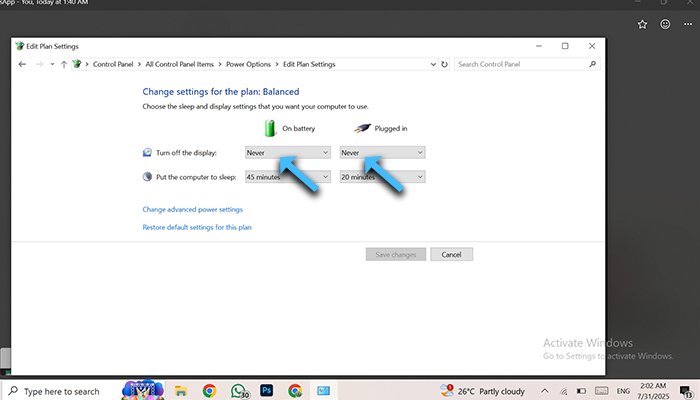Click the forward navigation arrow
Screen dimensions: 700x400
pos(39,64)
